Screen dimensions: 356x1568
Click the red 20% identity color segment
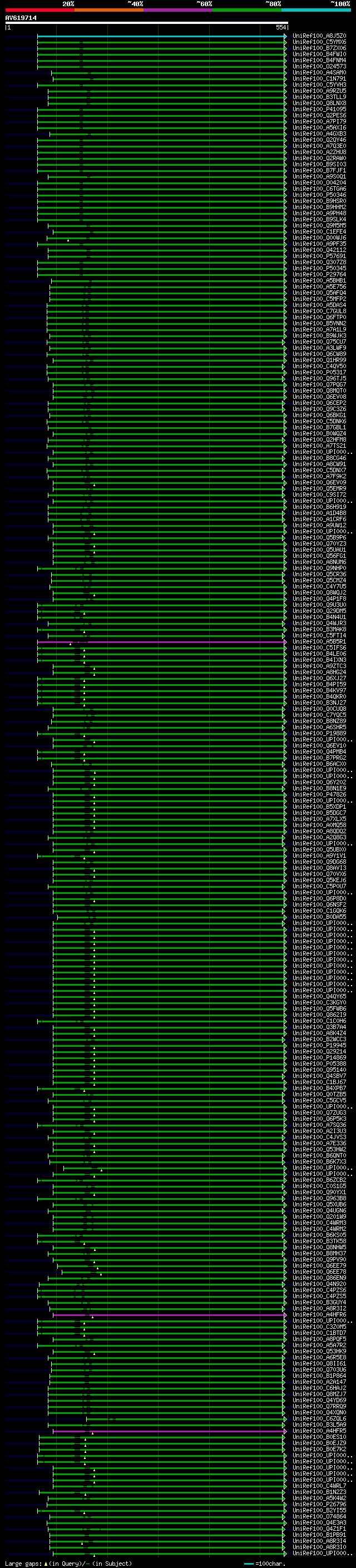click(x=39, y=11)
